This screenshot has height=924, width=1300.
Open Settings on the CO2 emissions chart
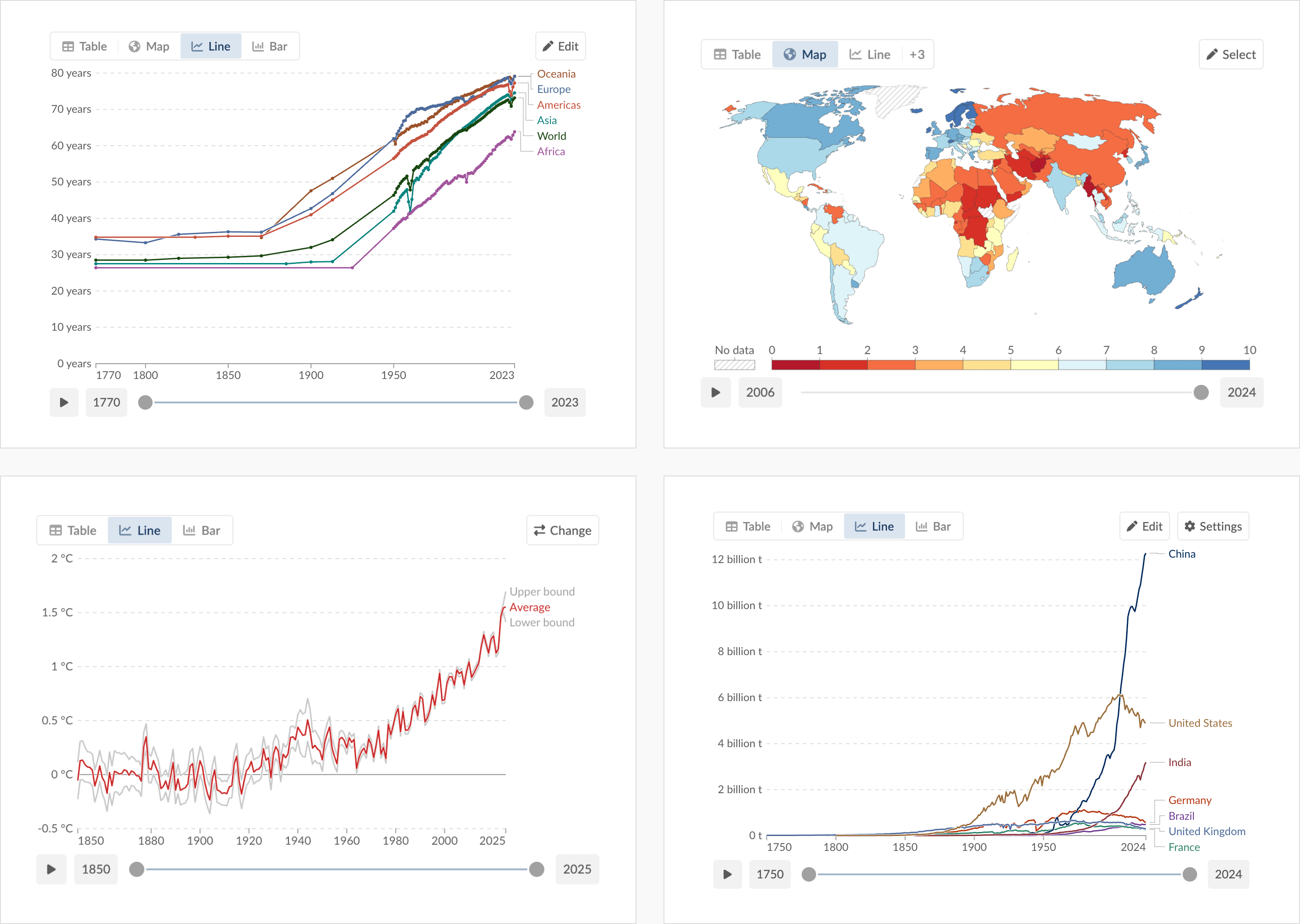(1213, 527)
